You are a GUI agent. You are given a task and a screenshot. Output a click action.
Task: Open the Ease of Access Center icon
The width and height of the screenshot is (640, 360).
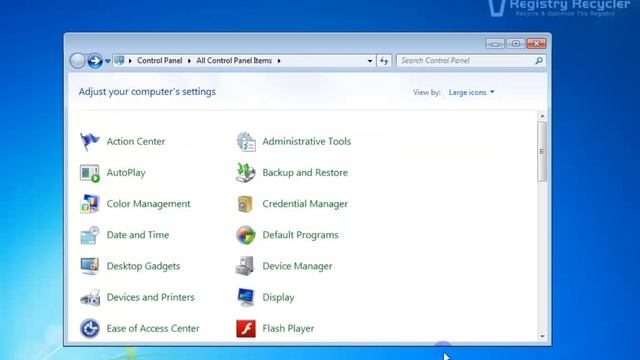click(90, 329)
